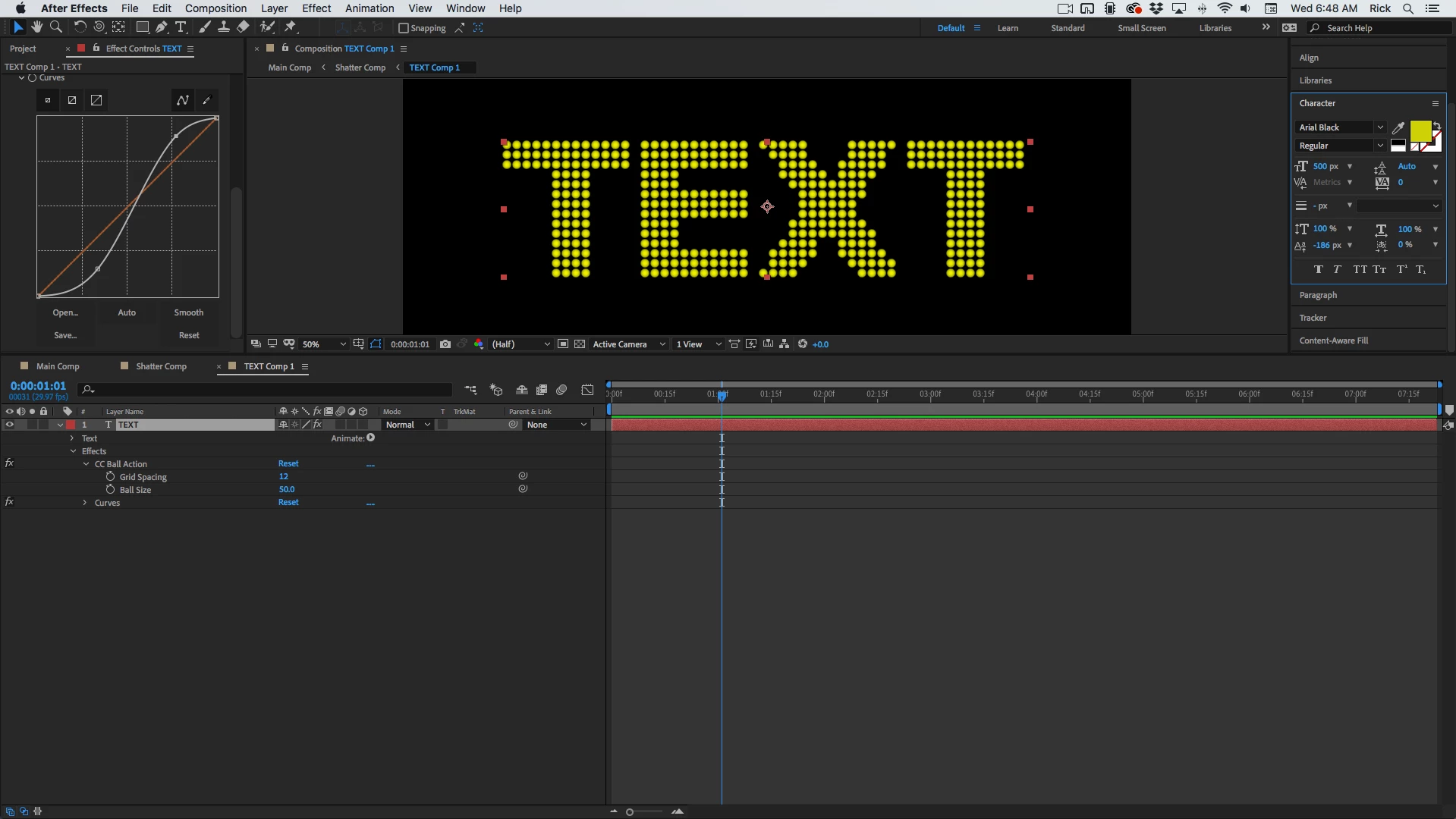
Task: Open the Active Camera dropdown
Action: click(629, 344)
